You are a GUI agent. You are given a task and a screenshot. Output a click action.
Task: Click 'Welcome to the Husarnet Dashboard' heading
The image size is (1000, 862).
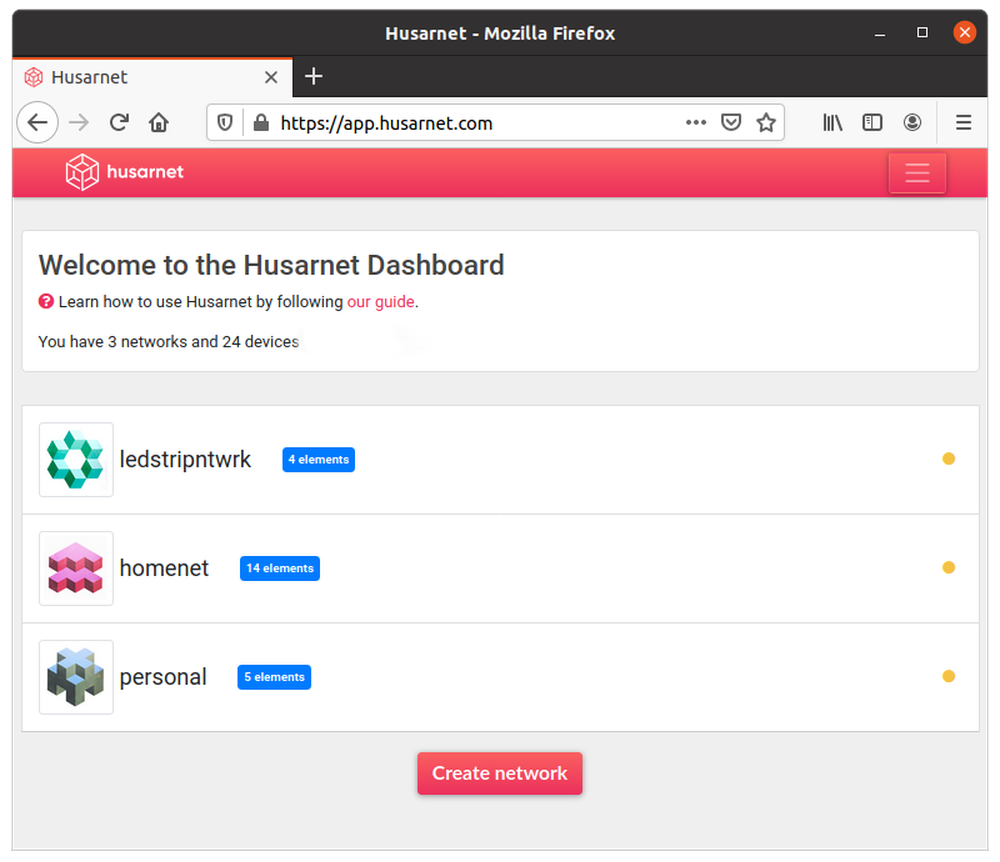(271, 265)
